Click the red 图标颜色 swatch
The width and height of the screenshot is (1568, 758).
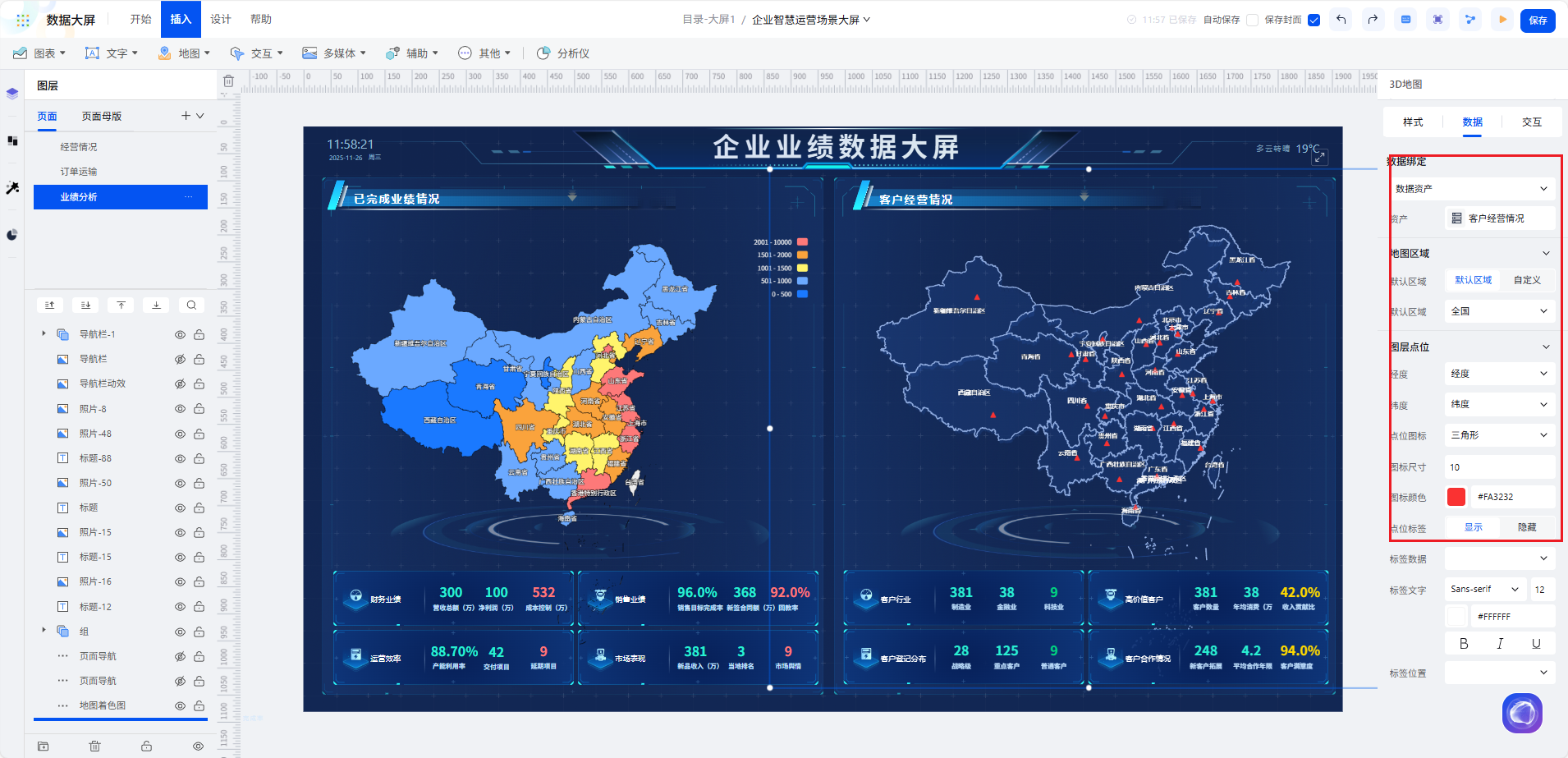point(1456,497)
